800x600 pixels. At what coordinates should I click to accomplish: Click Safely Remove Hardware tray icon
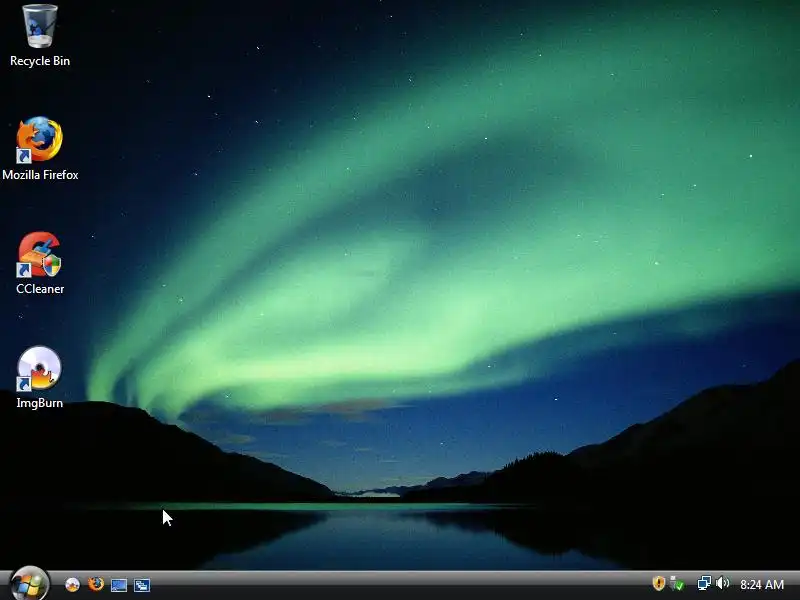click(x=677, y=583)
